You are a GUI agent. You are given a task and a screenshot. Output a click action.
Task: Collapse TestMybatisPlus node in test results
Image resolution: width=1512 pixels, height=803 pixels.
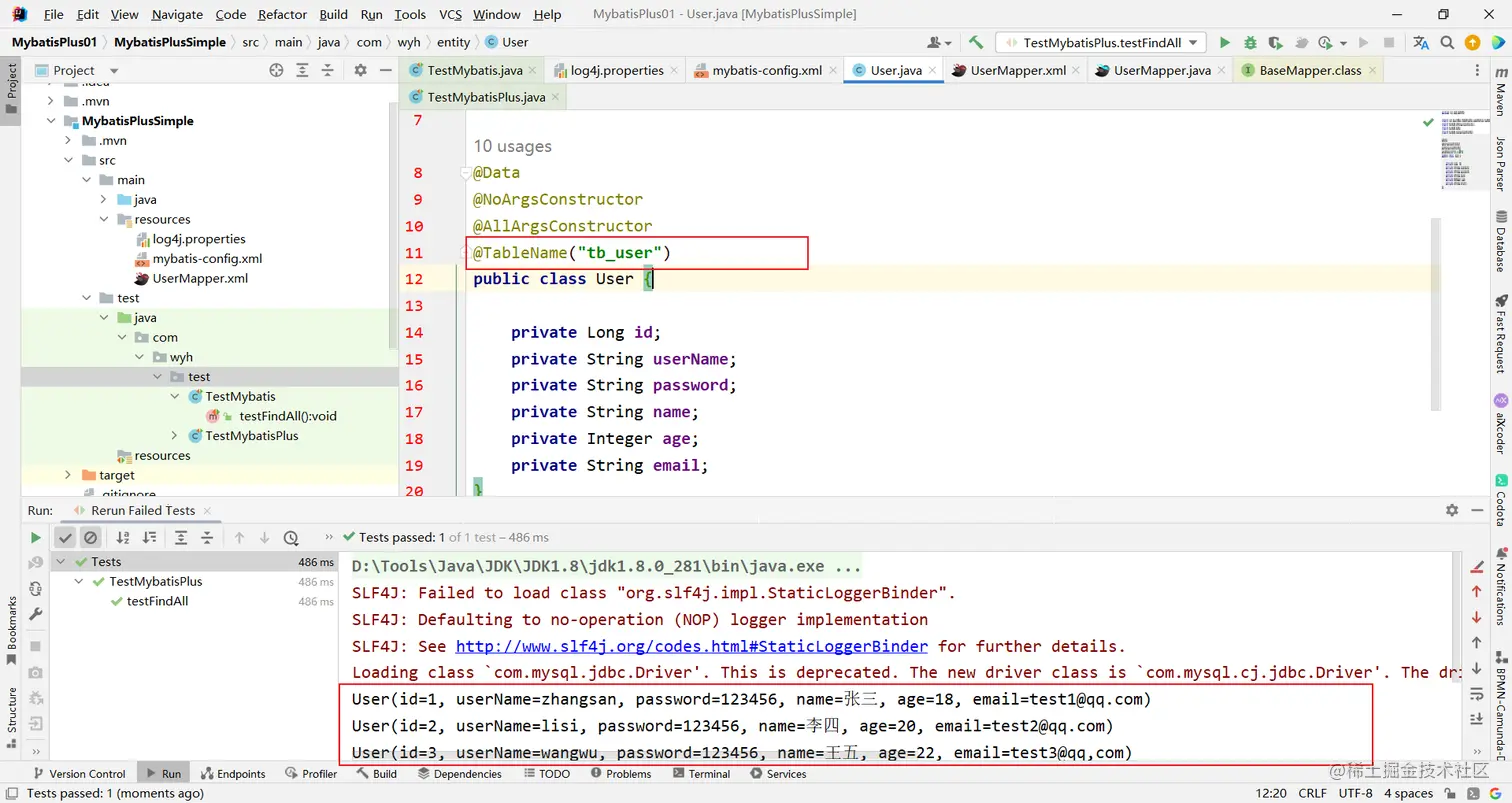tap(80, 582)
